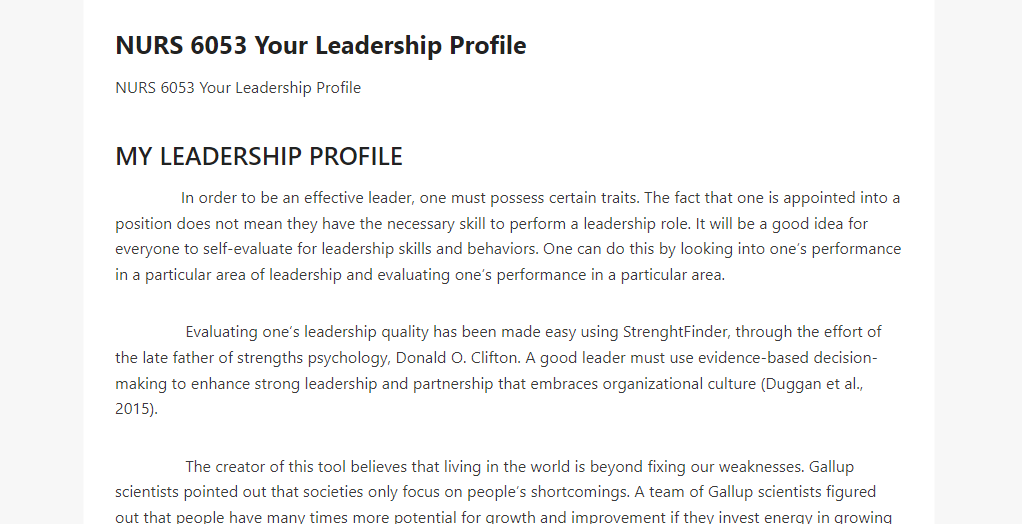
Task: Click the phrase 'appointed into a'
Action: point(841,198)
